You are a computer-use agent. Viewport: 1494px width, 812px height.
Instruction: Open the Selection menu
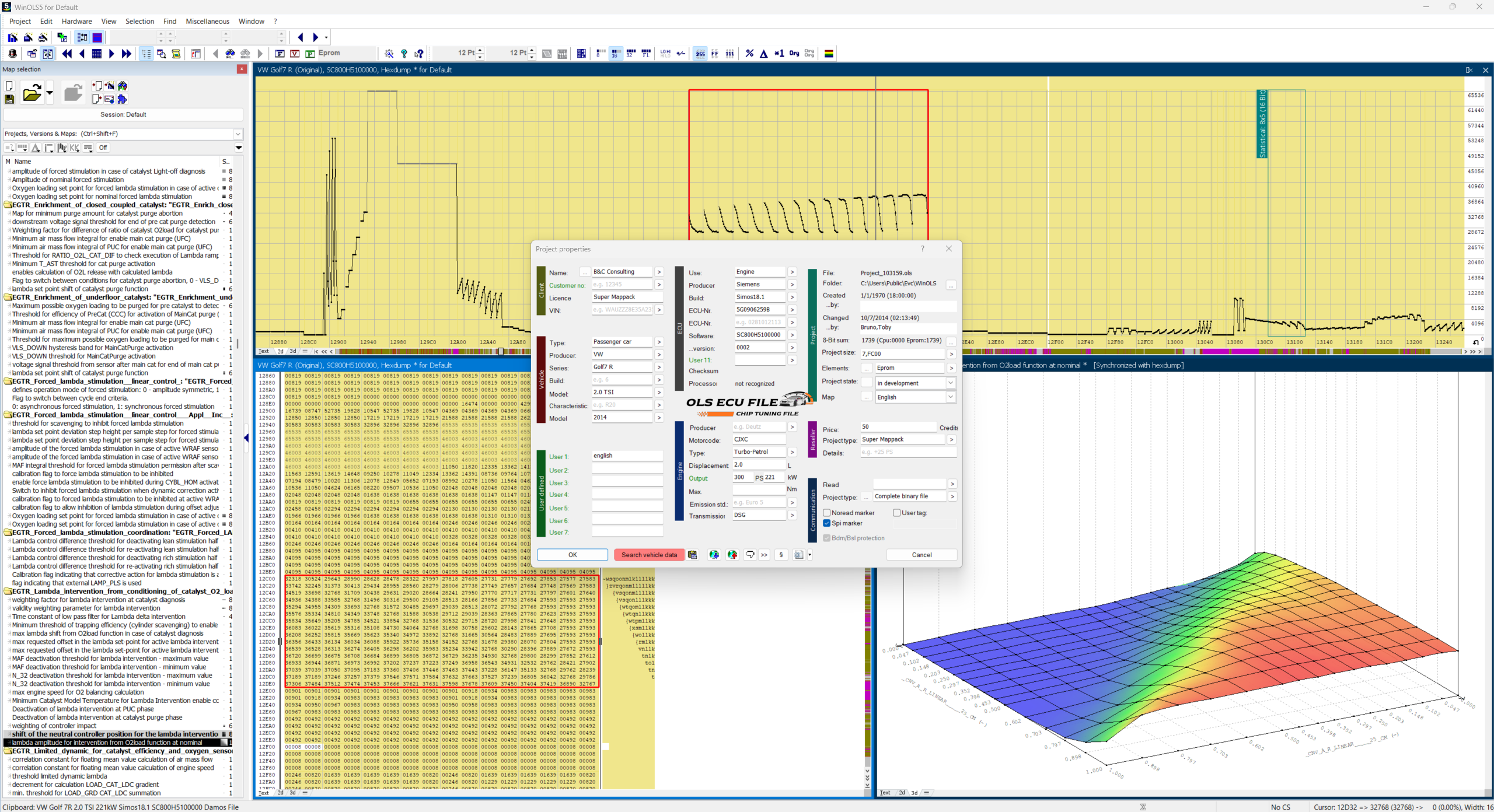tap(139, 22)
